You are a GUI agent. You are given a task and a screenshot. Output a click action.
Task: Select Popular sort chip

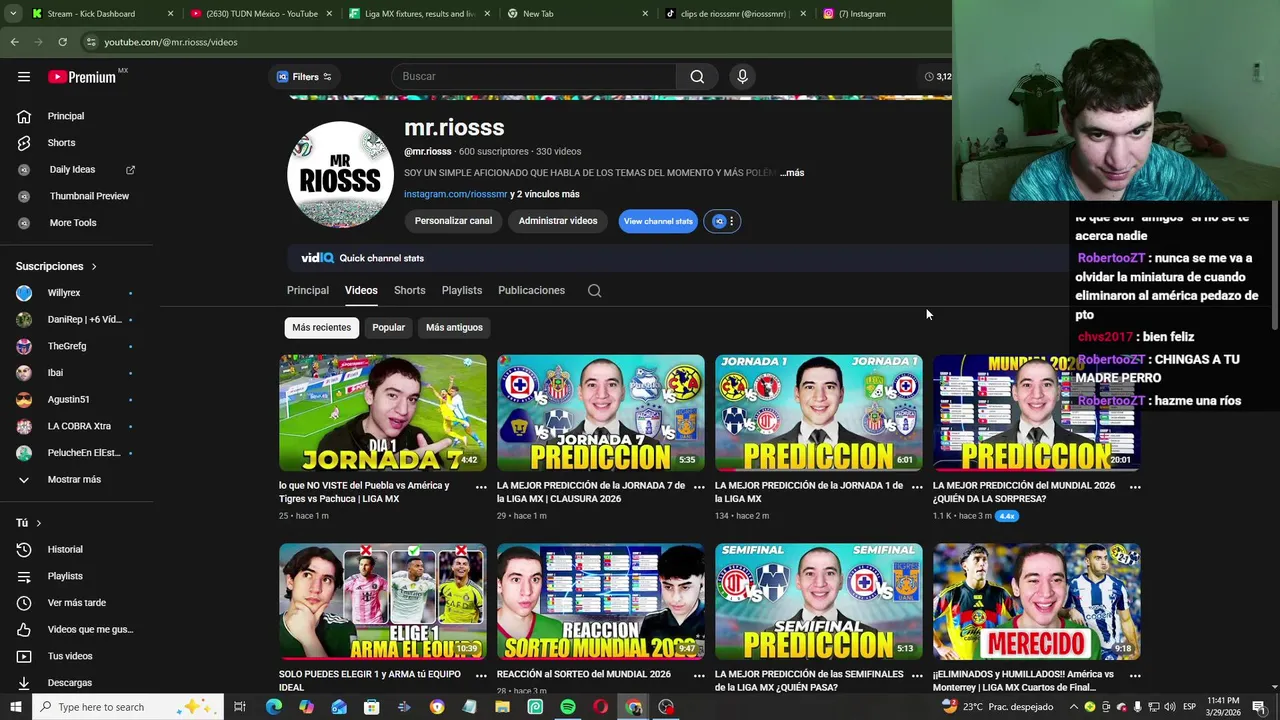pyautogui.click(x=388, y=327)
